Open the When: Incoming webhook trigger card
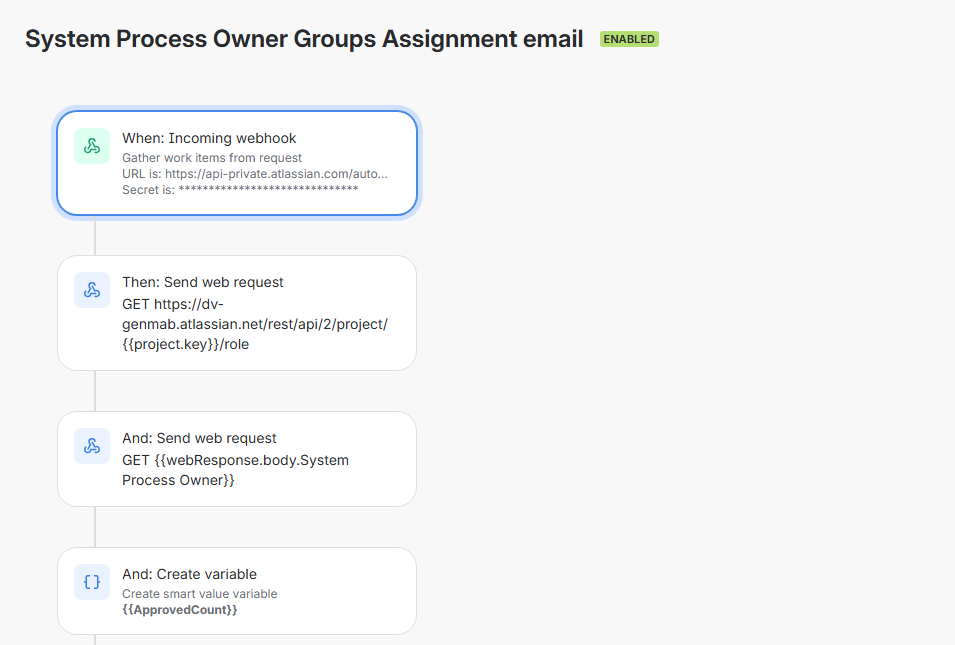Screen dimensions: 955x645 pyautogui.click(x=237, y=163)
